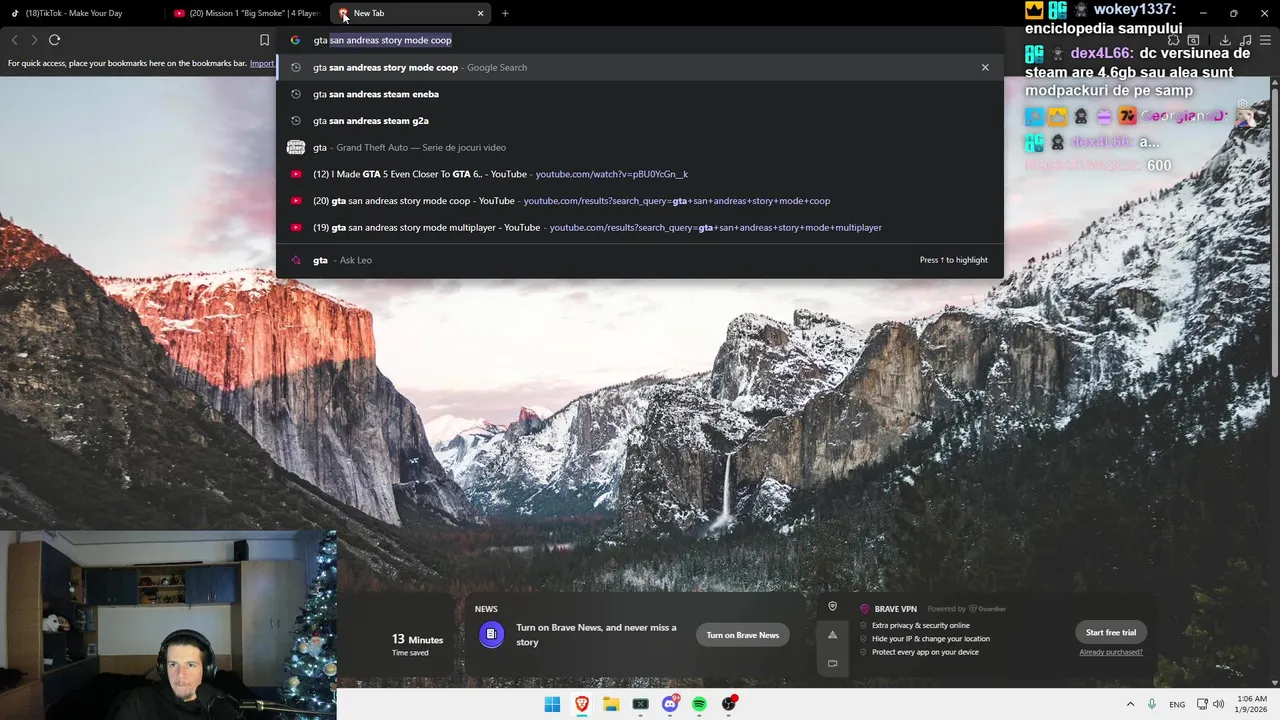Click the network display tray icon
The width and height of the screenshot is (1280, 720).
click(1202, 704)
